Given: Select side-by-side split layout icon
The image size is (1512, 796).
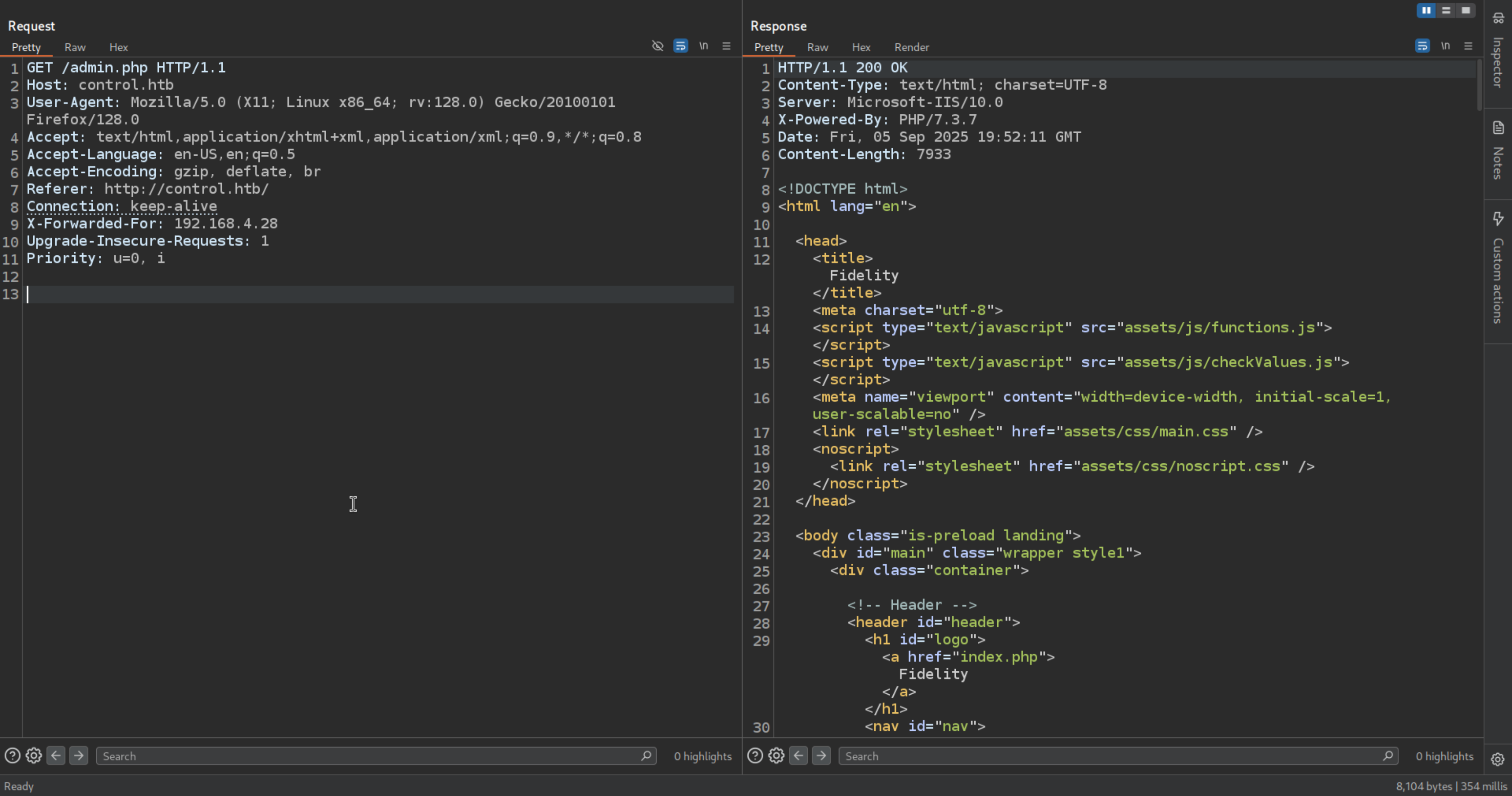Looking at the screenshot, I should click(x=1426, y=10).
